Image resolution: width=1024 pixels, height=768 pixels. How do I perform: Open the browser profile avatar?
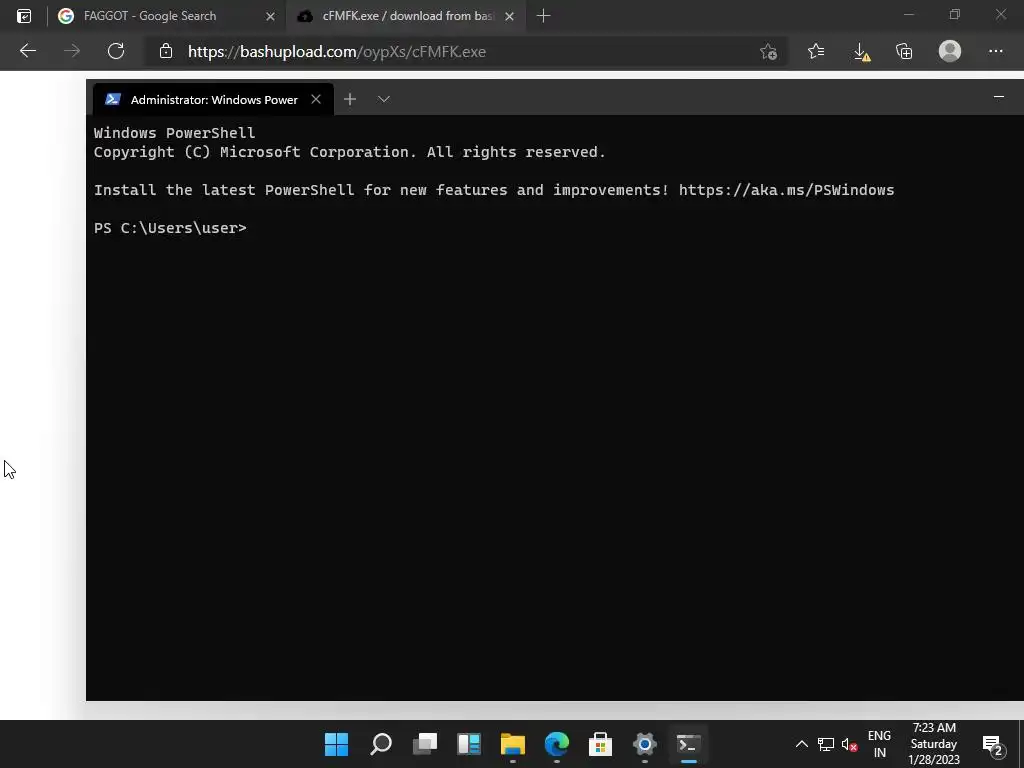tap(950, 51)
